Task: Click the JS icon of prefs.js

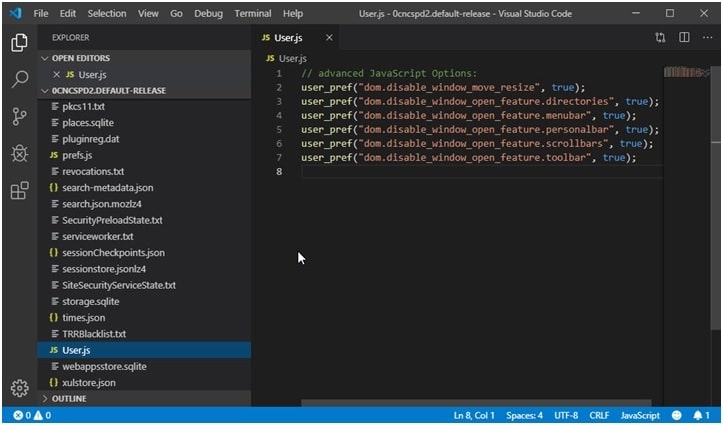Action: click(x=54, y=155)
